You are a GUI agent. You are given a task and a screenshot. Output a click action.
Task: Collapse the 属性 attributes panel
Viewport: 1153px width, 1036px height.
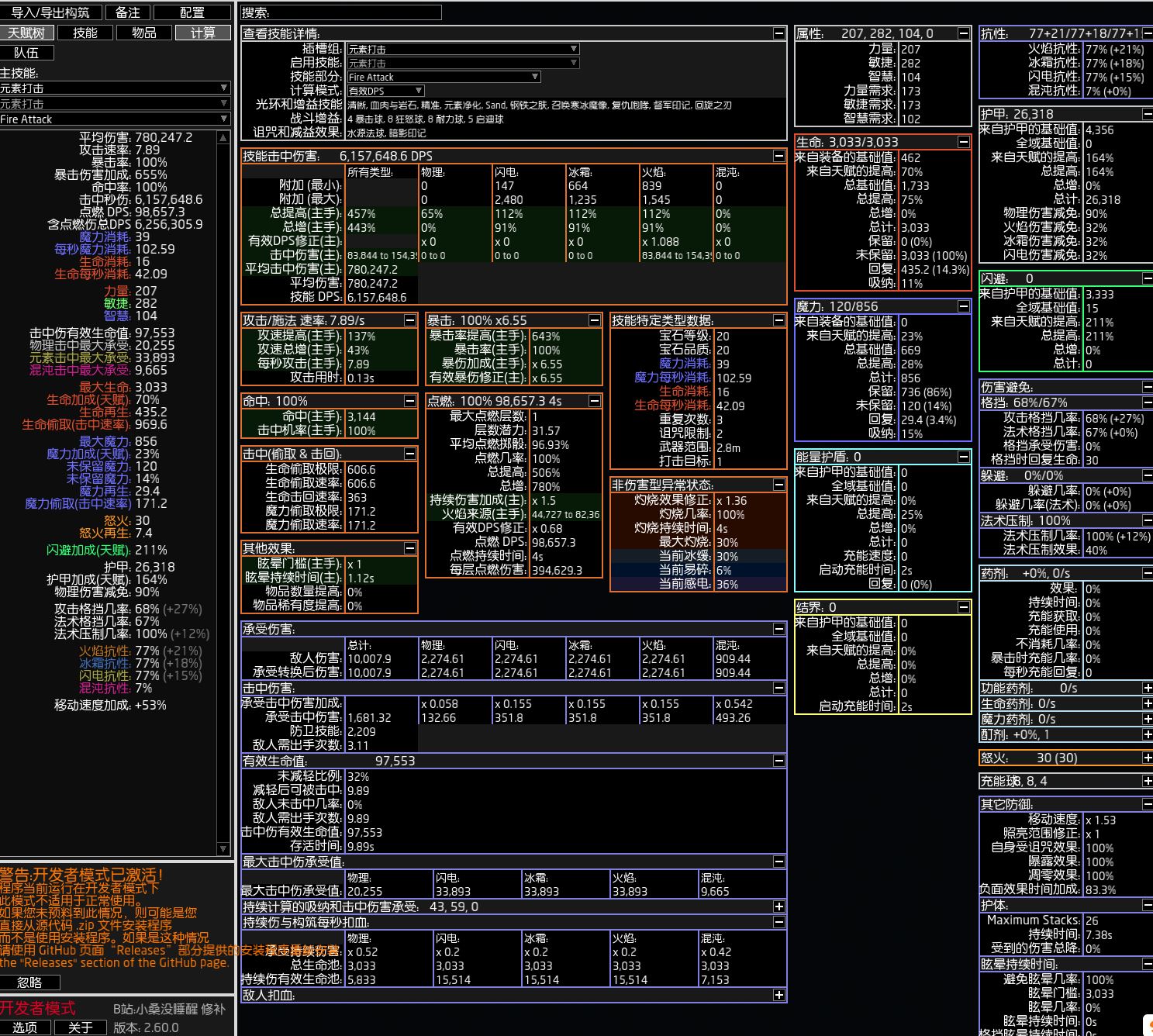pyautogui.click(x=963, y=33)
